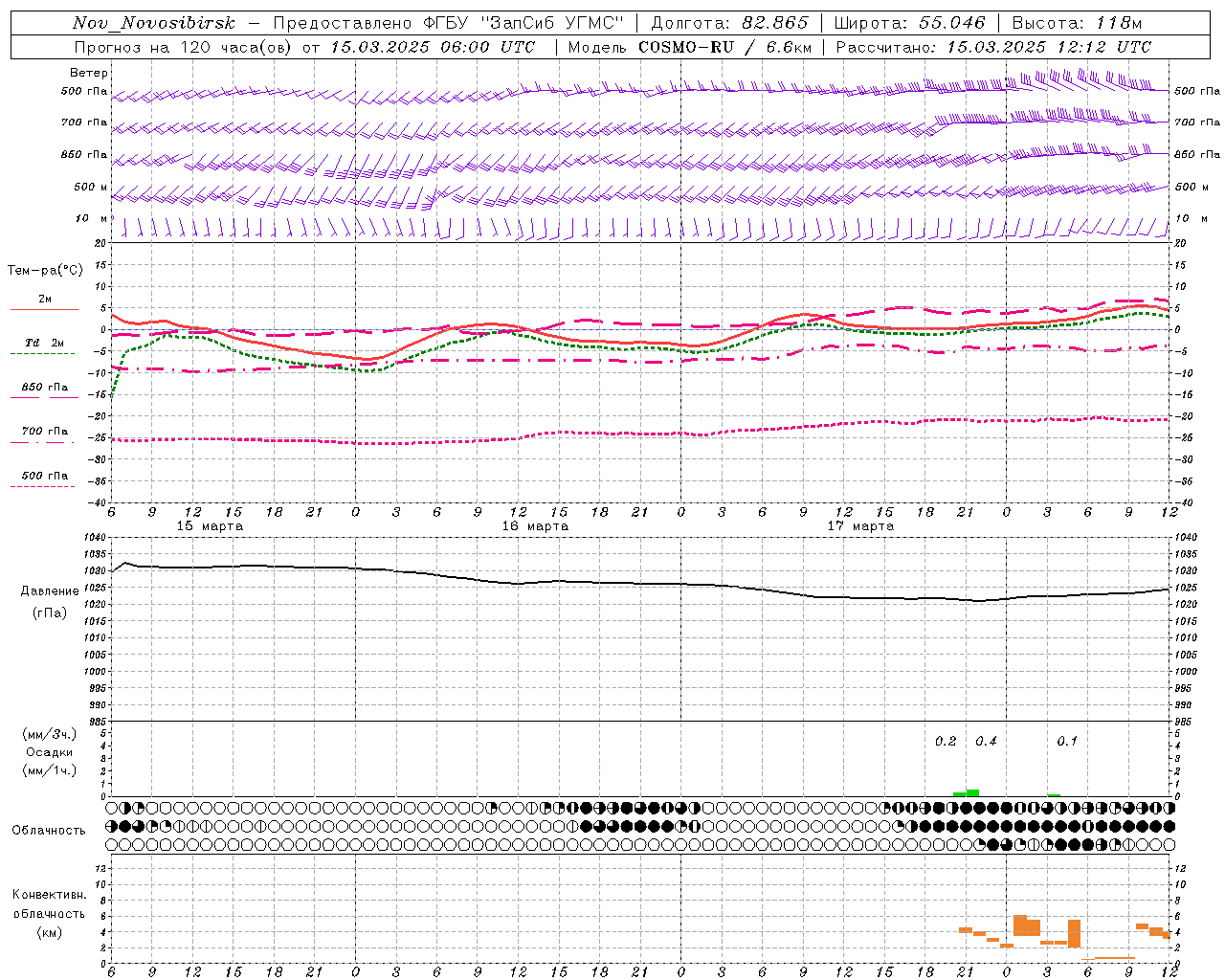
Task: Click the Конвективн. облачность panel label
Action: [x=49, y=904]
